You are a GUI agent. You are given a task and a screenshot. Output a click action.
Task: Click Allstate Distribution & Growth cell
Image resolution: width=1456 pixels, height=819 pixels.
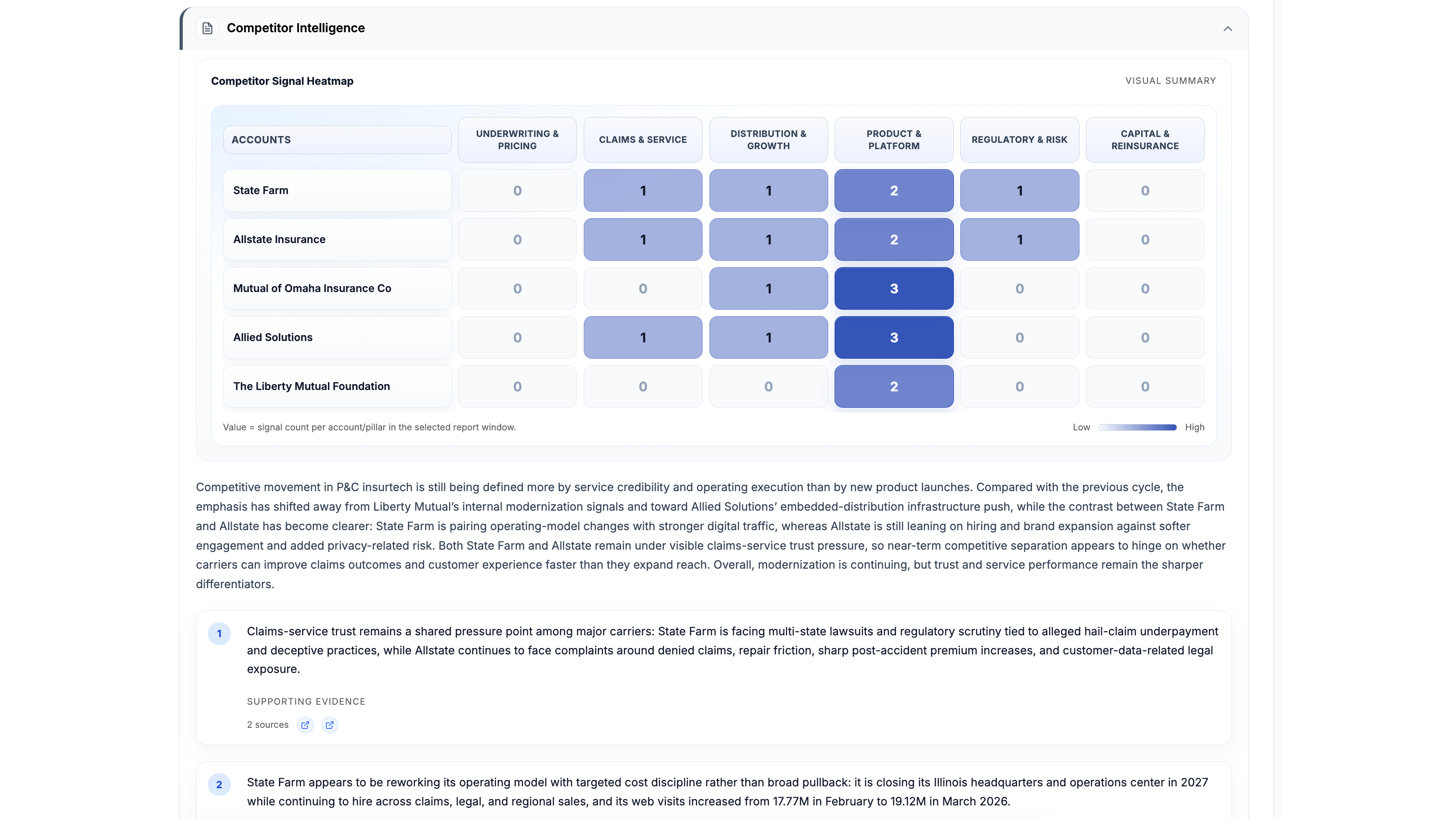(768, 239)
